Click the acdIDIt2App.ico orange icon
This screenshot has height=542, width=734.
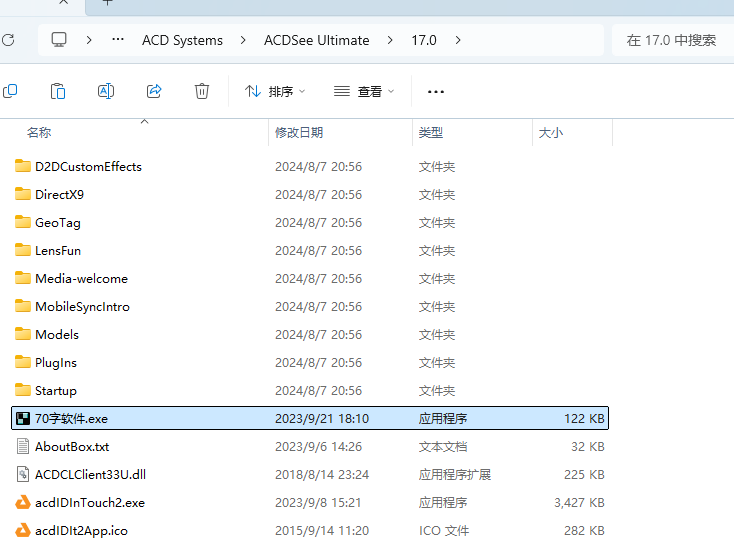22,530
